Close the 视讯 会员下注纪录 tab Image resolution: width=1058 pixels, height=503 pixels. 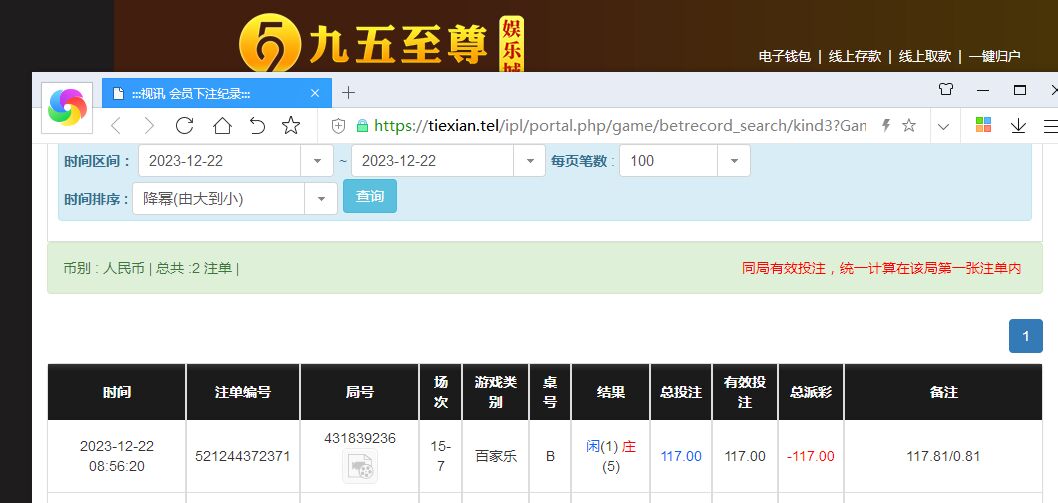314,93
